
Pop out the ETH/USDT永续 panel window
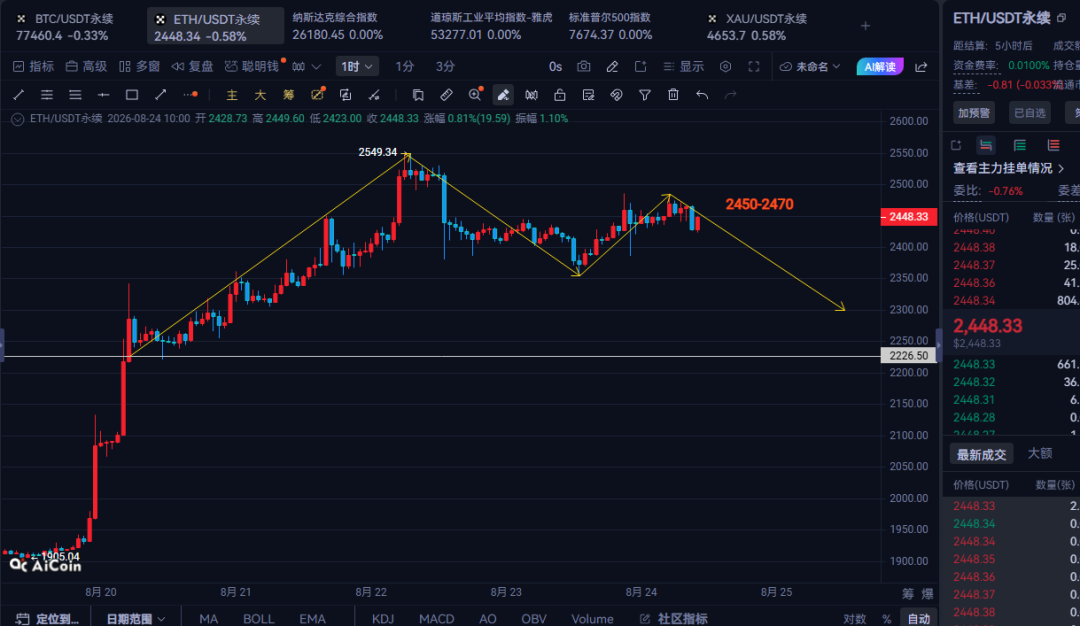(x=1061, y=19)
